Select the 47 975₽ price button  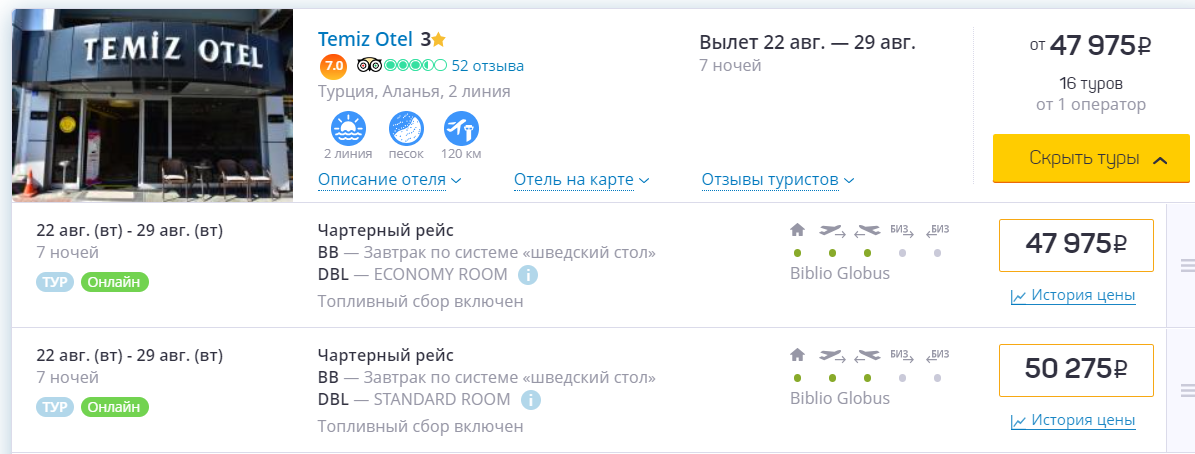click(1076, 245)
